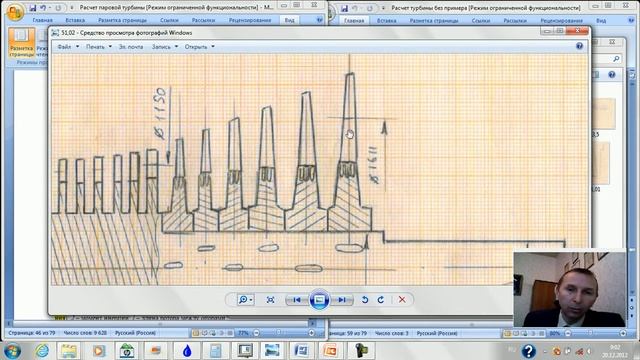
Task: Open Рецензирование tab in left Word window
Action: [250, 20]
